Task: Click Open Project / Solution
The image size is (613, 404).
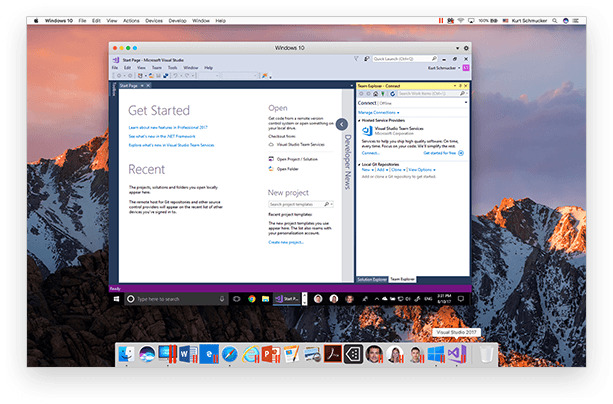Action: (293, 159)
